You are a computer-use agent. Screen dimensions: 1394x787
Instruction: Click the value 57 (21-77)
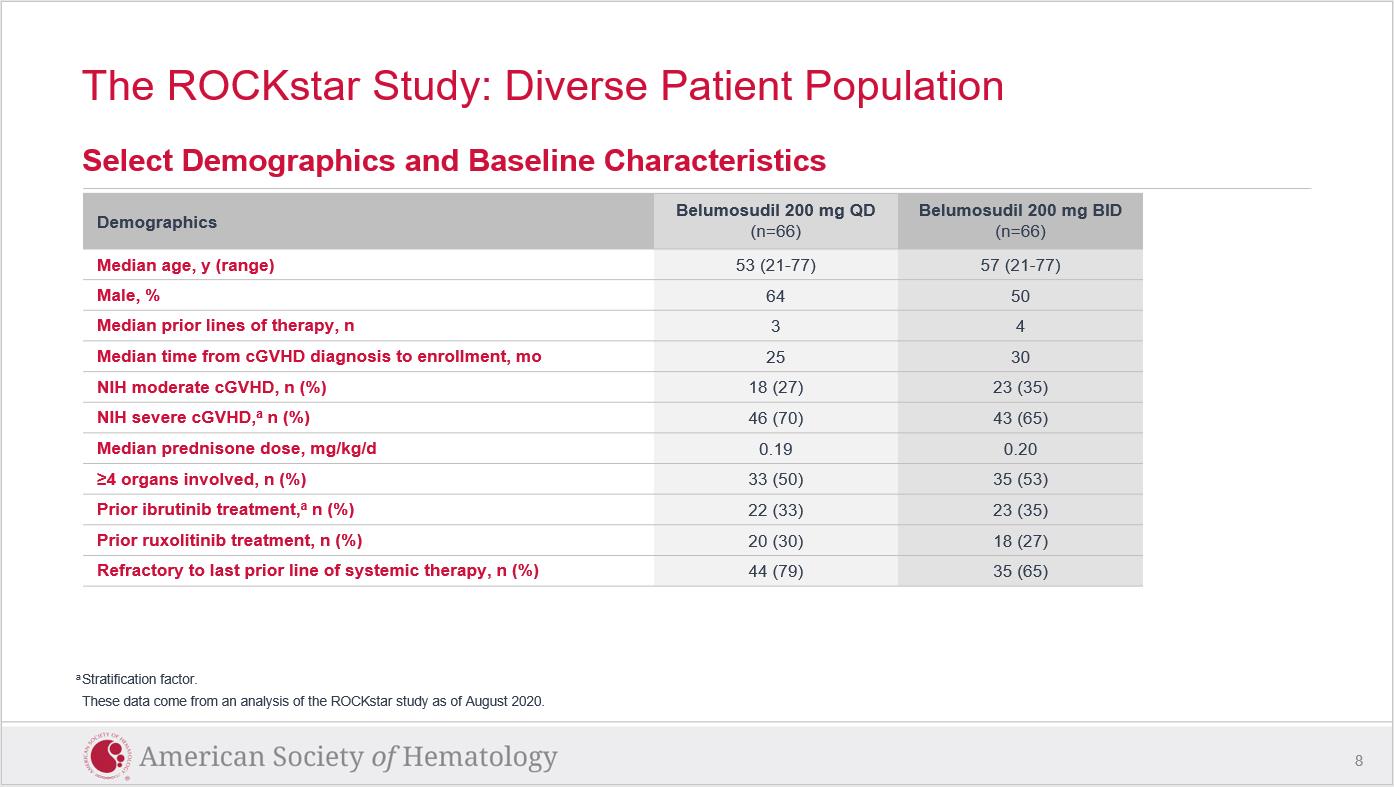1020,266
